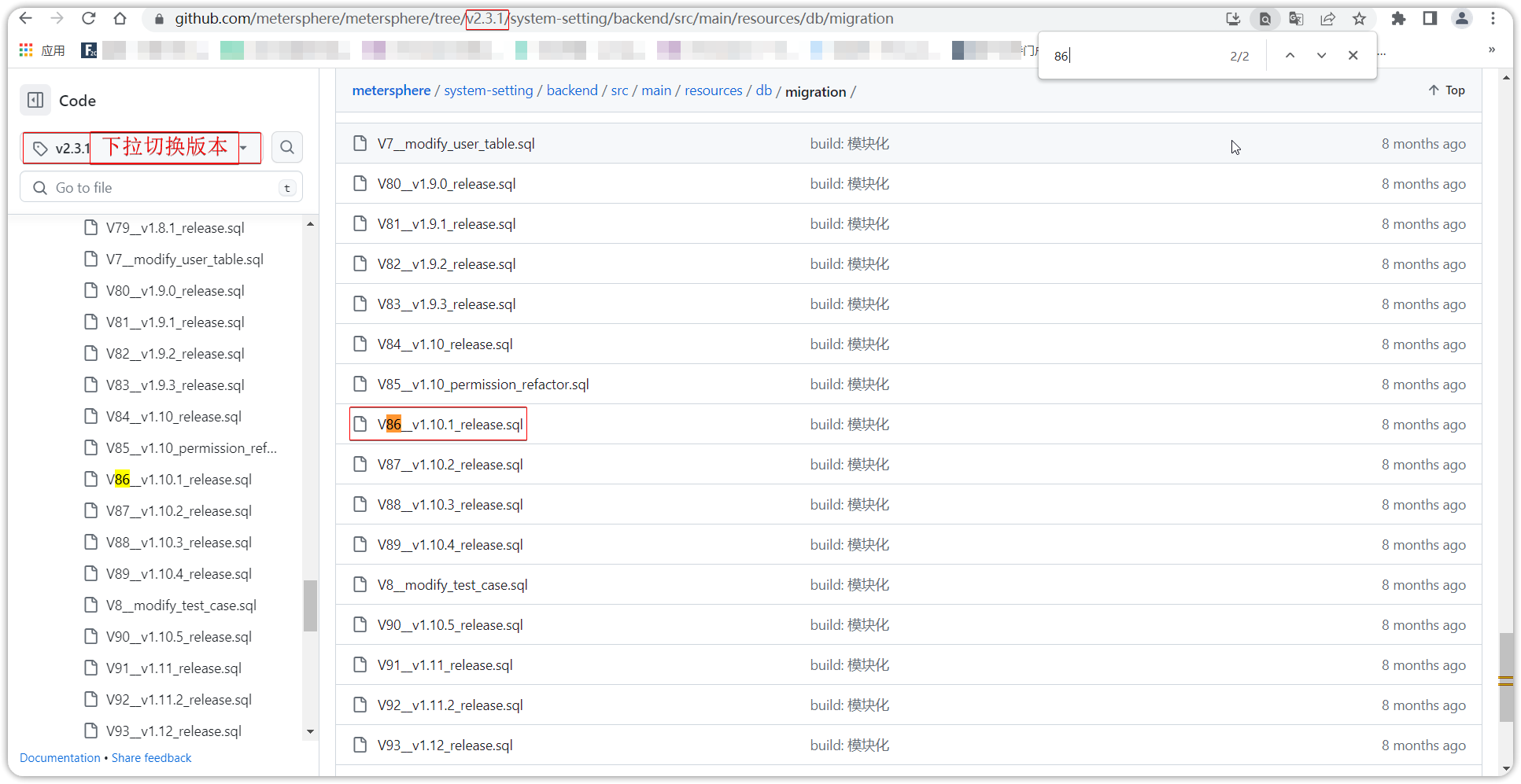Click the sidebar scroll-down arrow

tap(310, 731)
